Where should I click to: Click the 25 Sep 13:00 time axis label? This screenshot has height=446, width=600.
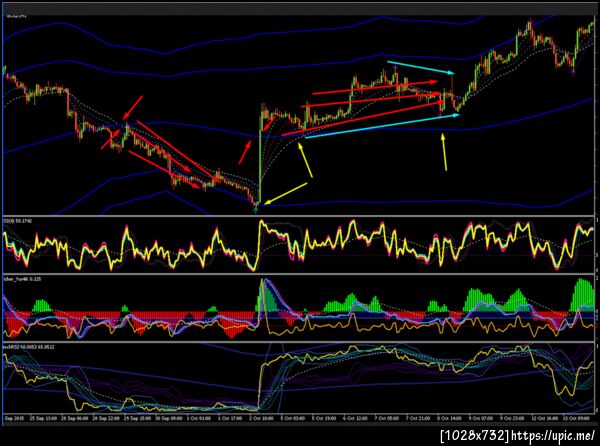43,418
